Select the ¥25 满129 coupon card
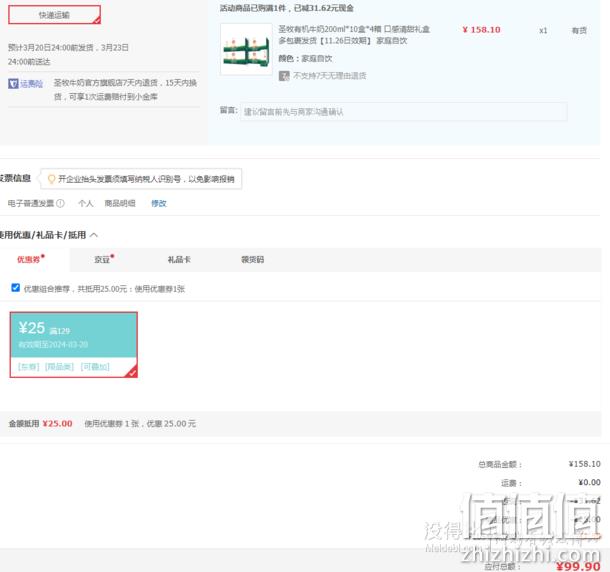Viewport: 610px width, 572px height. click(74, 345)
